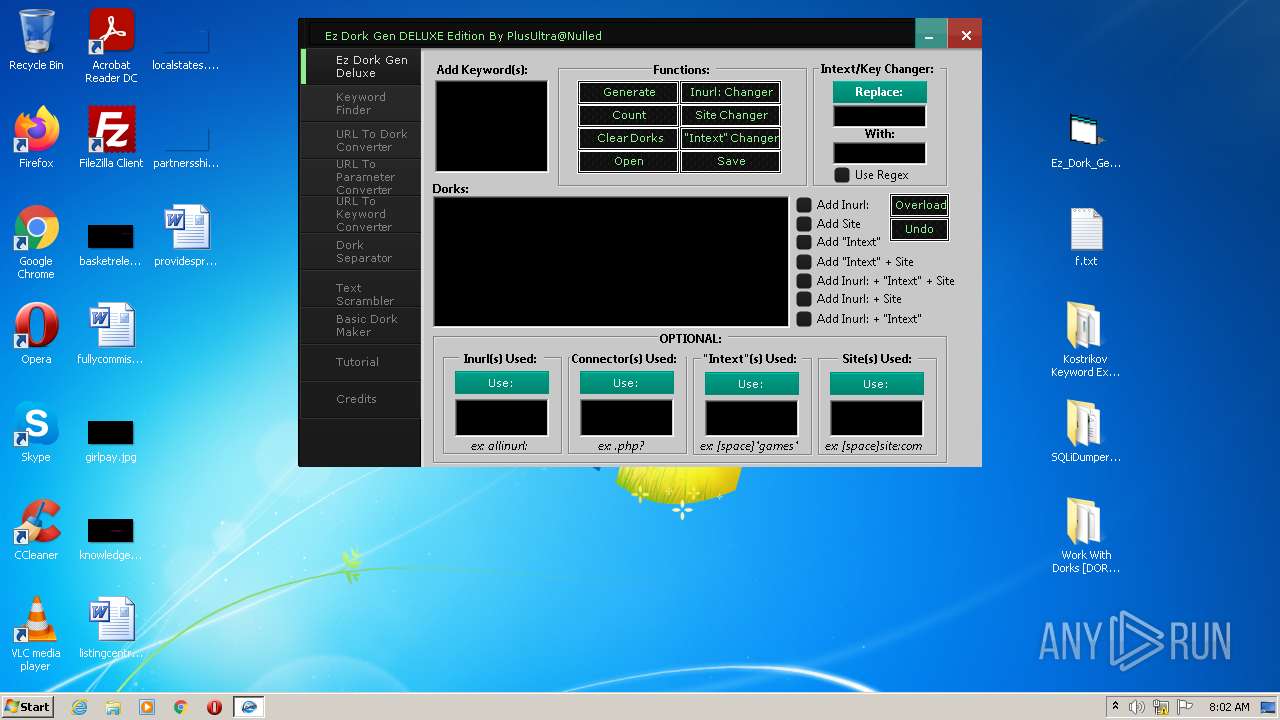Open Work With Dorks folder
Image resolution: width=1280 pixels, height=720 pixels.
pos(1086,536)
